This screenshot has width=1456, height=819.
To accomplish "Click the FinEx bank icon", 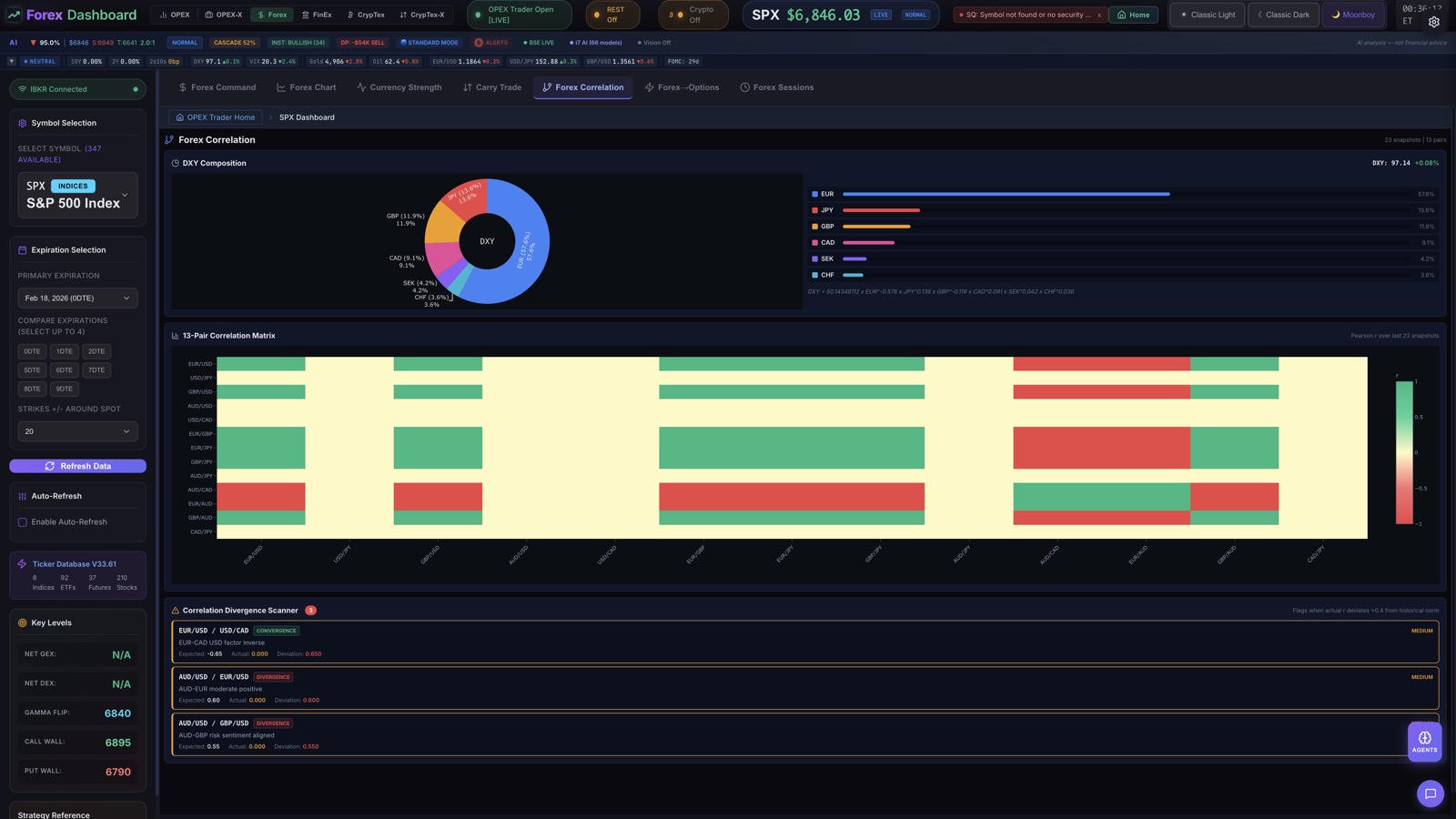I will point(306,15).
